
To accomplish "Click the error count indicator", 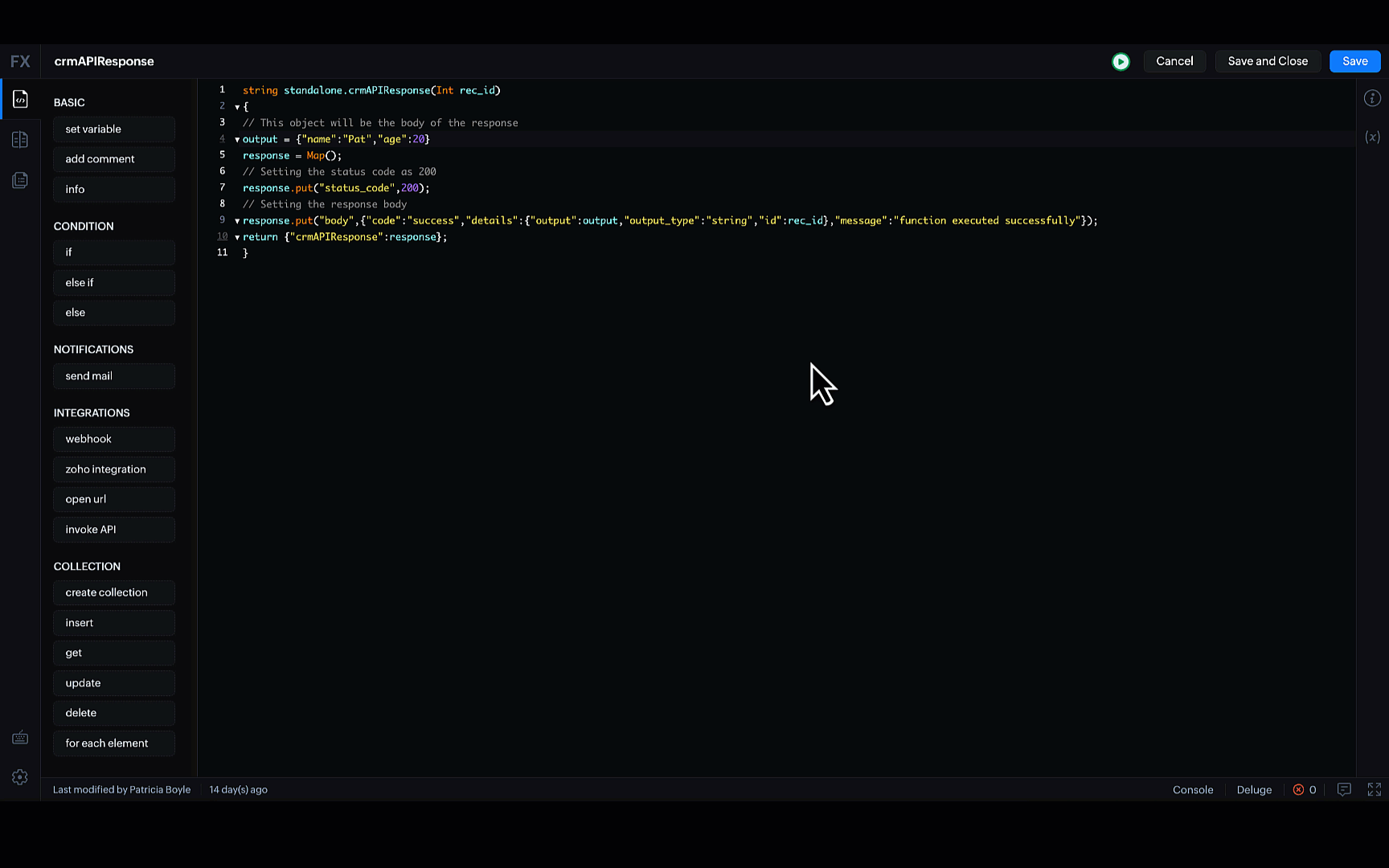I will click(x=1305, y=790).
